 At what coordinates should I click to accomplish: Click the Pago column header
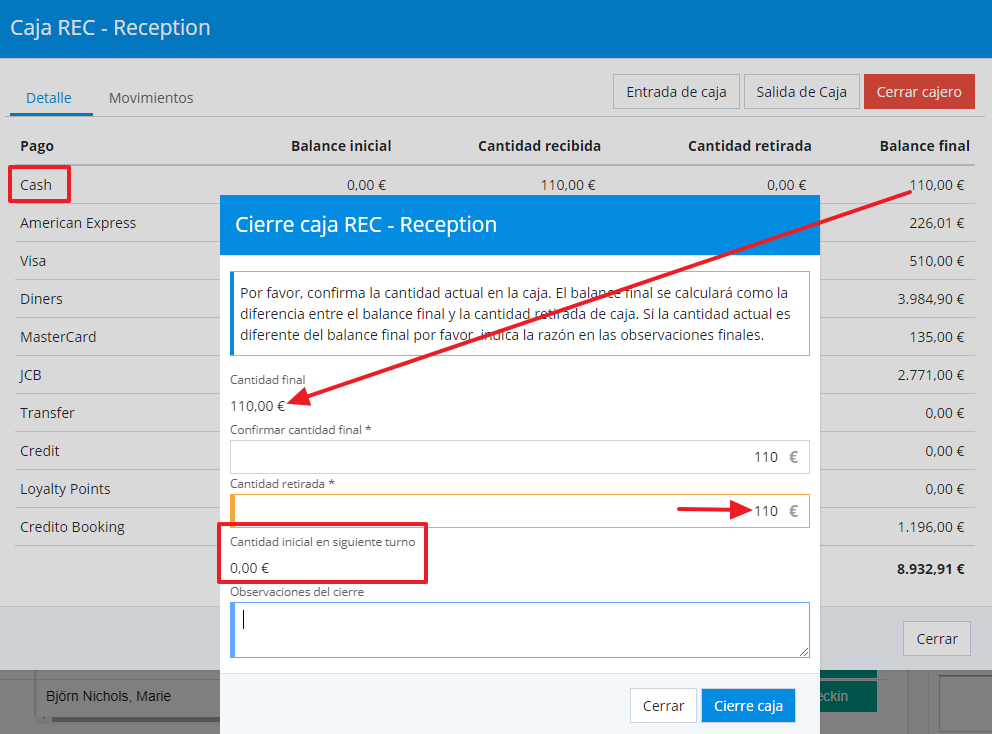click(x=37, y=146)
